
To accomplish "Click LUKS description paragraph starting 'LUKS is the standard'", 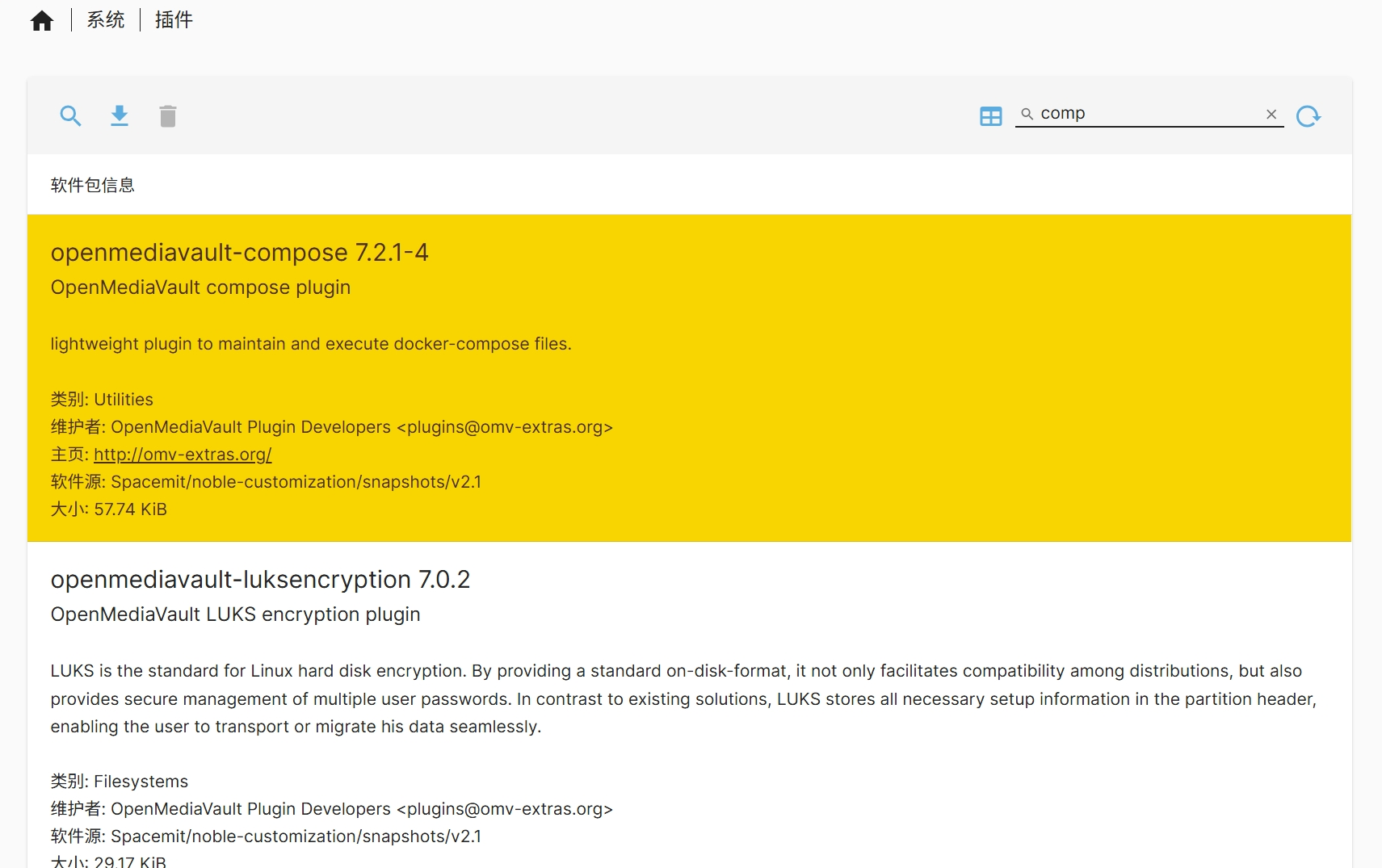I will click(683, 698).
